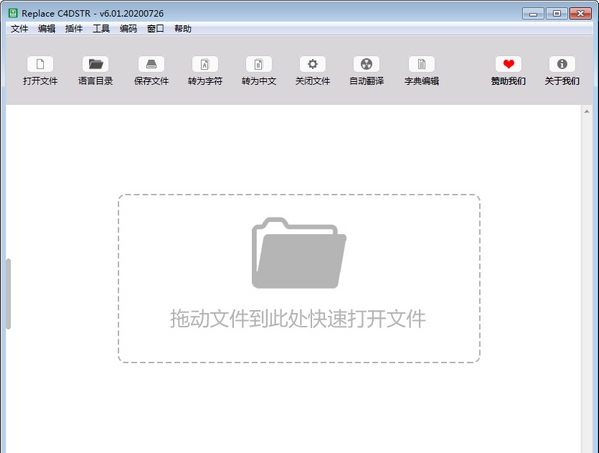The height and width of the screenshot is (453, 599).
Task: Maximize the Replace C4DSTR window
Action: click(x=557, y=14)
